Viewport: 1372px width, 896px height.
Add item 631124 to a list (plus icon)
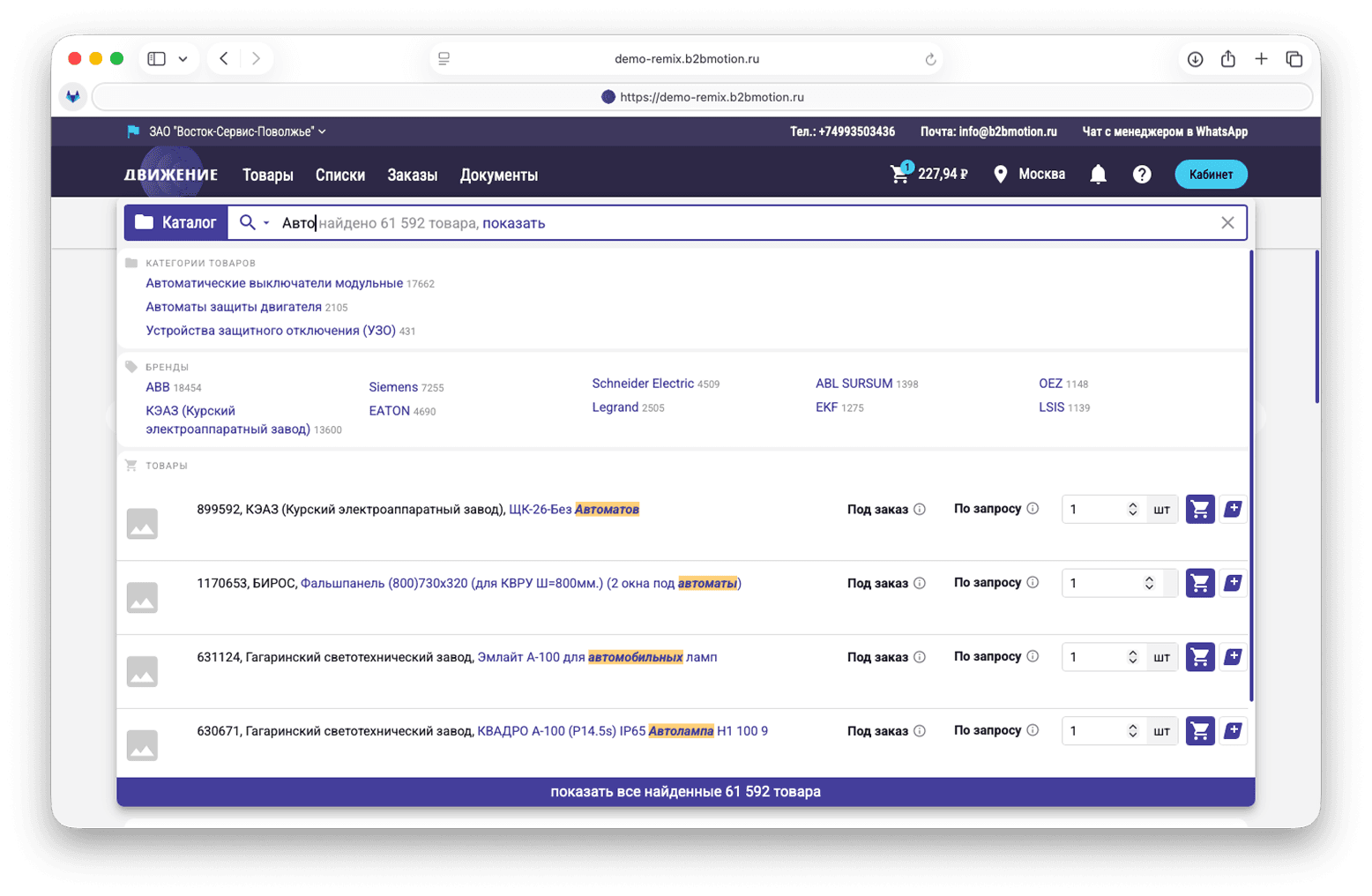pos(1234,657)
